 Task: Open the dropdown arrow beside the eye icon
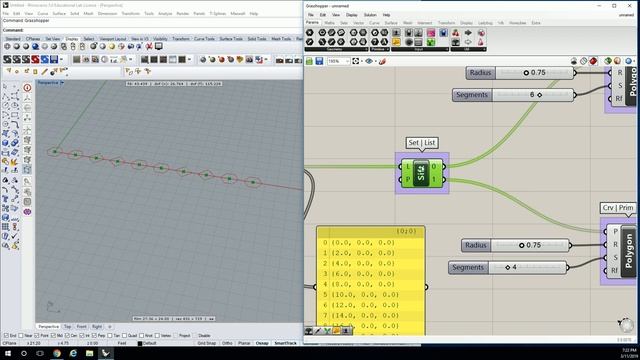(x=376, y=61)
